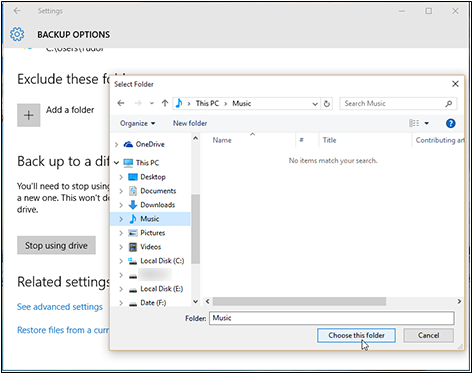
Task: Open the recent locations dropdown arrow
Action: click(152, 103)
